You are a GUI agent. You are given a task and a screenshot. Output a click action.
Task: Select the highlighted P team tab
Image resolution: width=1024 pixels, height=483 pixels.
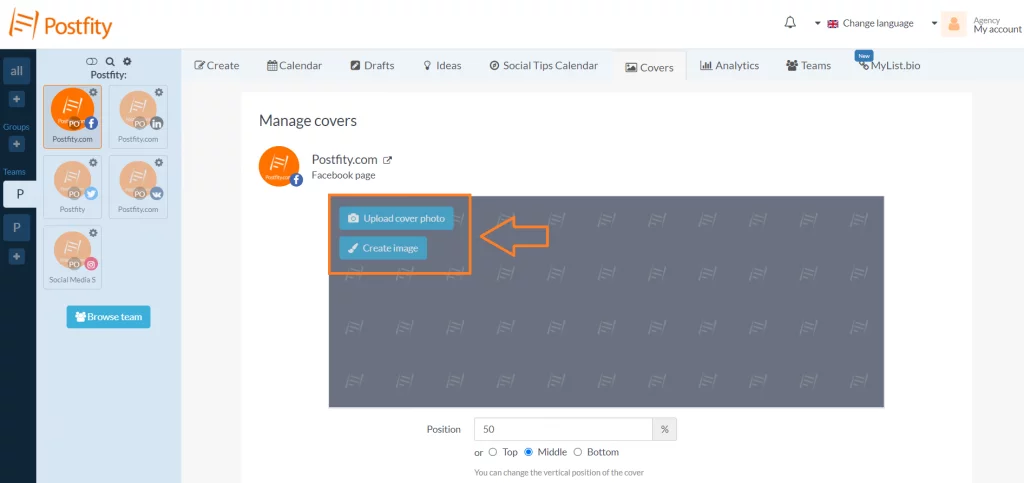click(x=20, y=194)
